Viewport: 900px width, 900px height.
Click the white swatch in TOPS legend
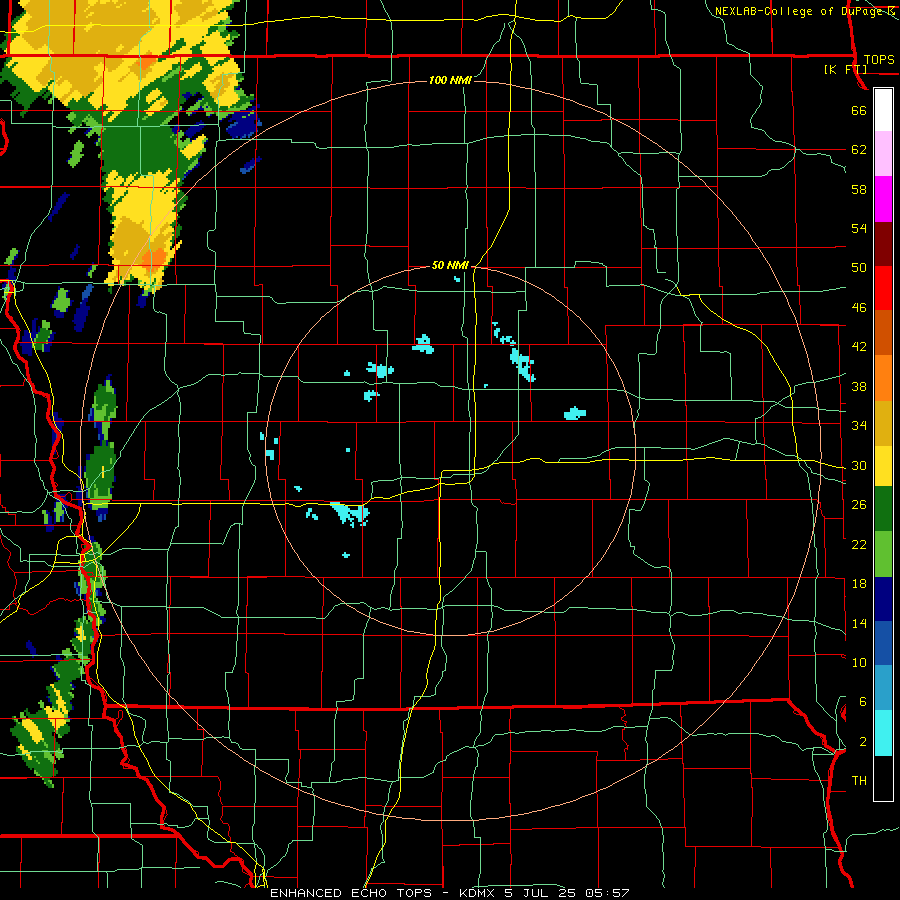(x=883, y=110)
